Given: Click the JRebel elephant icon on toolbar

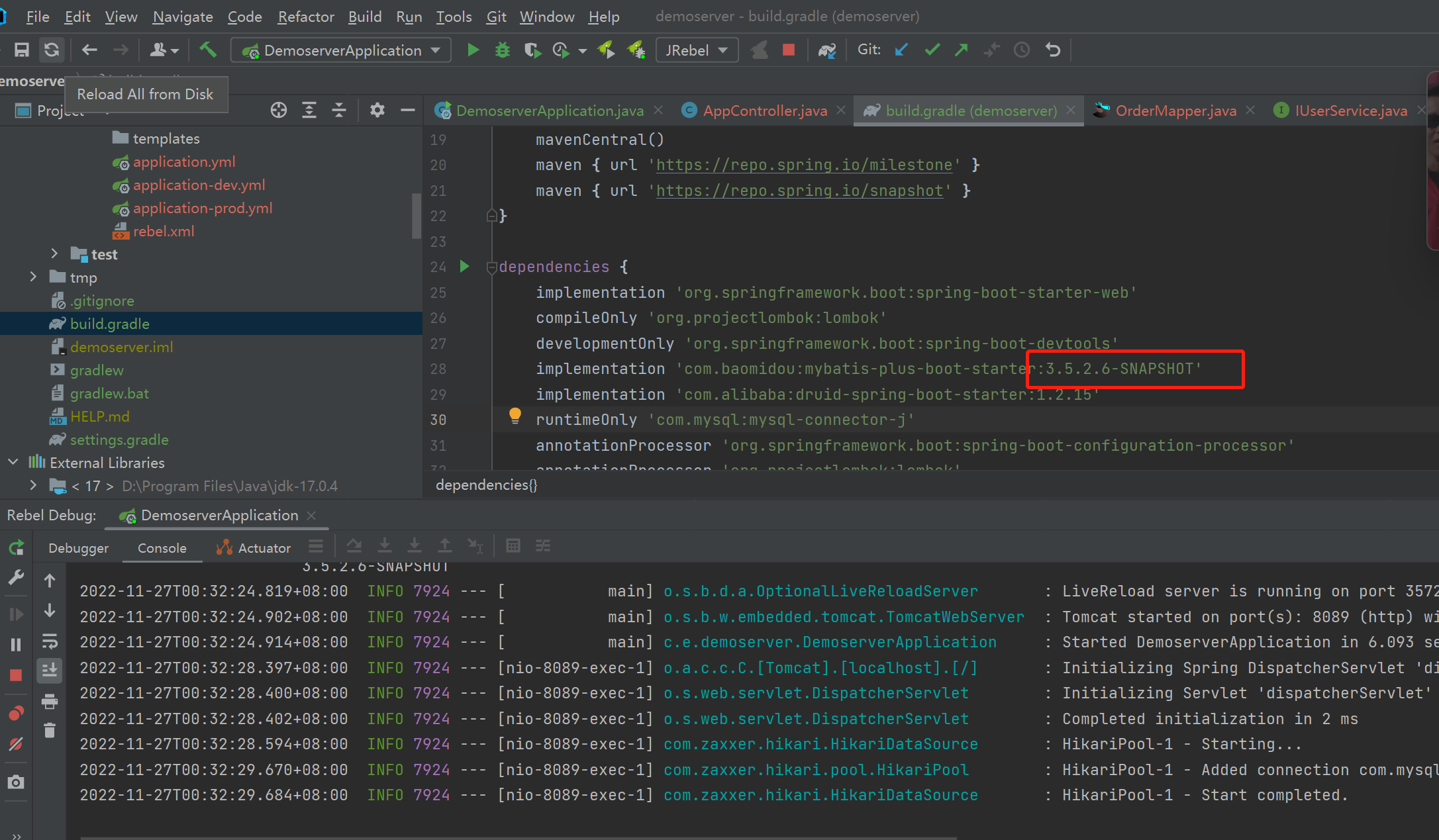Looking at the screenshot, I should click(759, 50).
